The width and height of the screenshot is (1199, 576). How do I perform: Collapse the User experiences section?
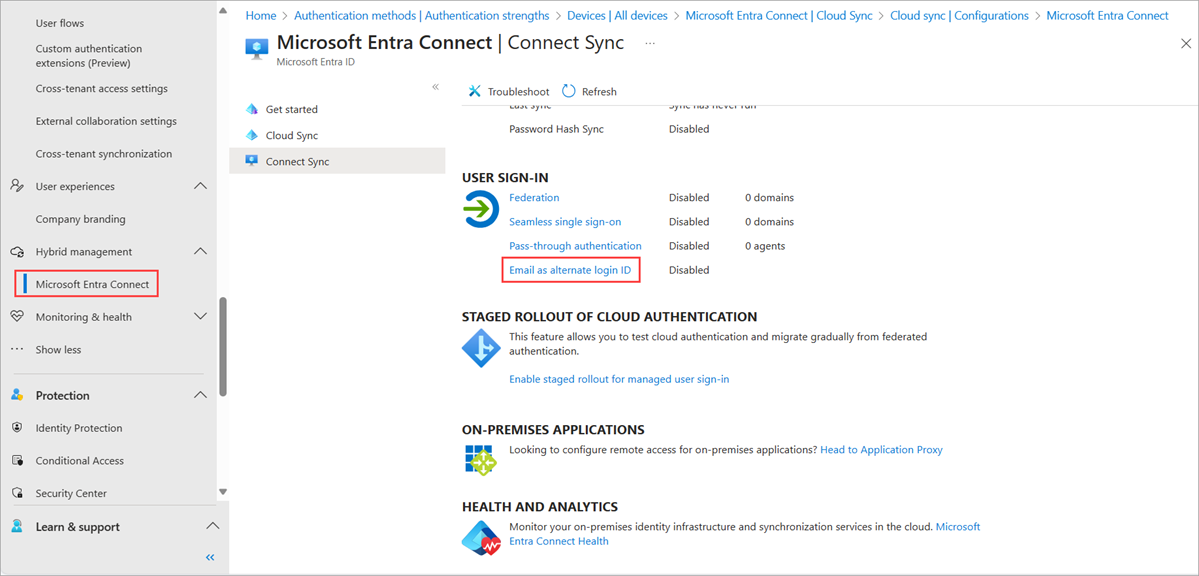click(200, 186)
